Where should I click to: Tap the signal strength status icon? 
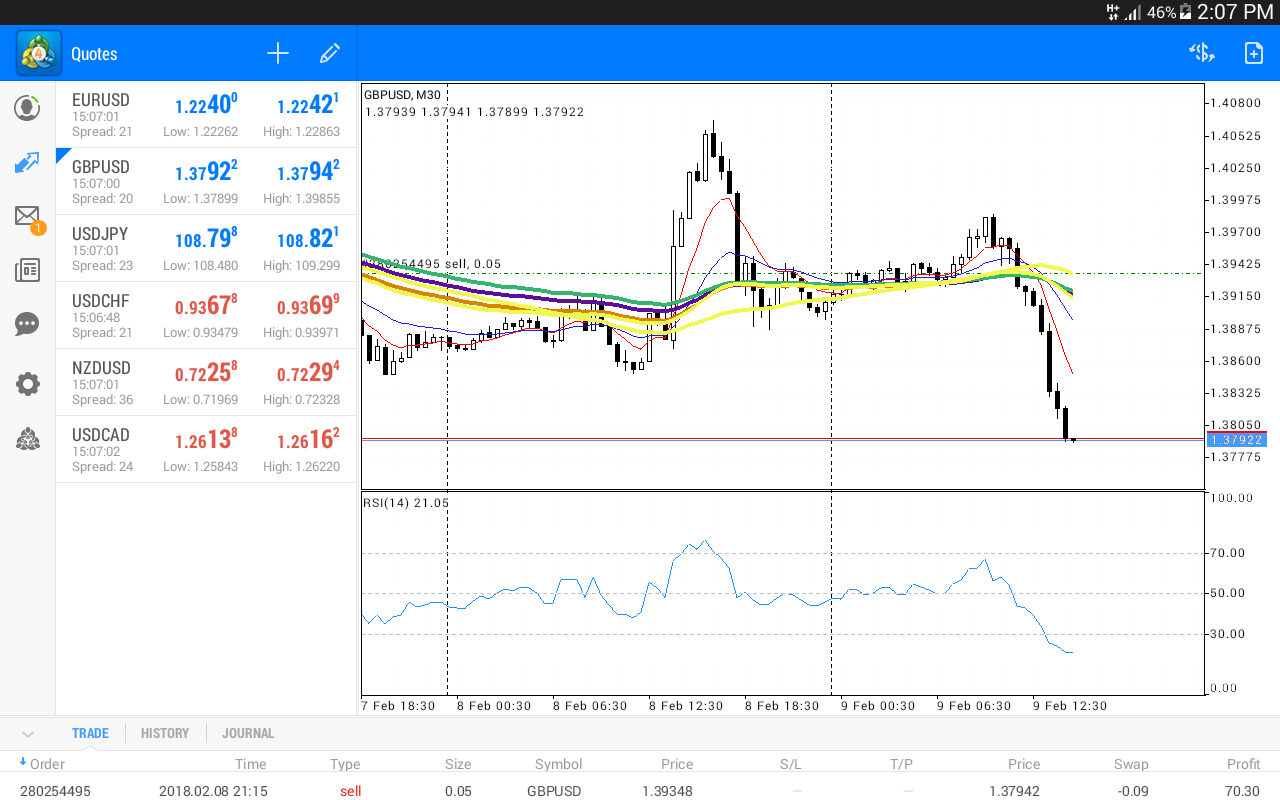click(1133, 13)
